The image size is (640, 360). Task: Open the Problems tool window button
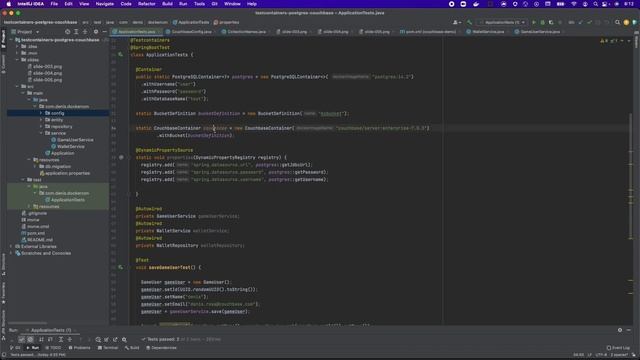80,348
